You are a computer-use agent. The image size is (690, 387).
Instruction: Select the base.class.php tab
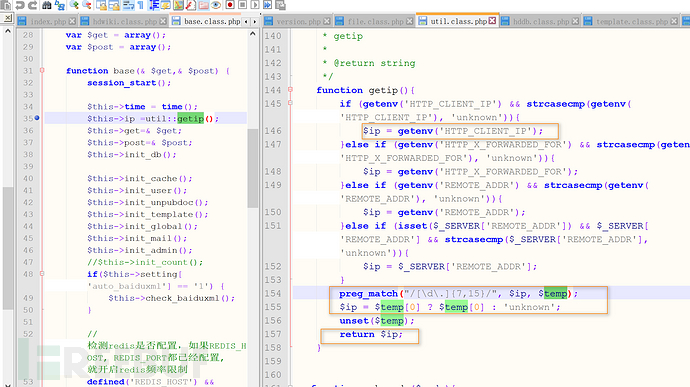(x=206, y=21)
